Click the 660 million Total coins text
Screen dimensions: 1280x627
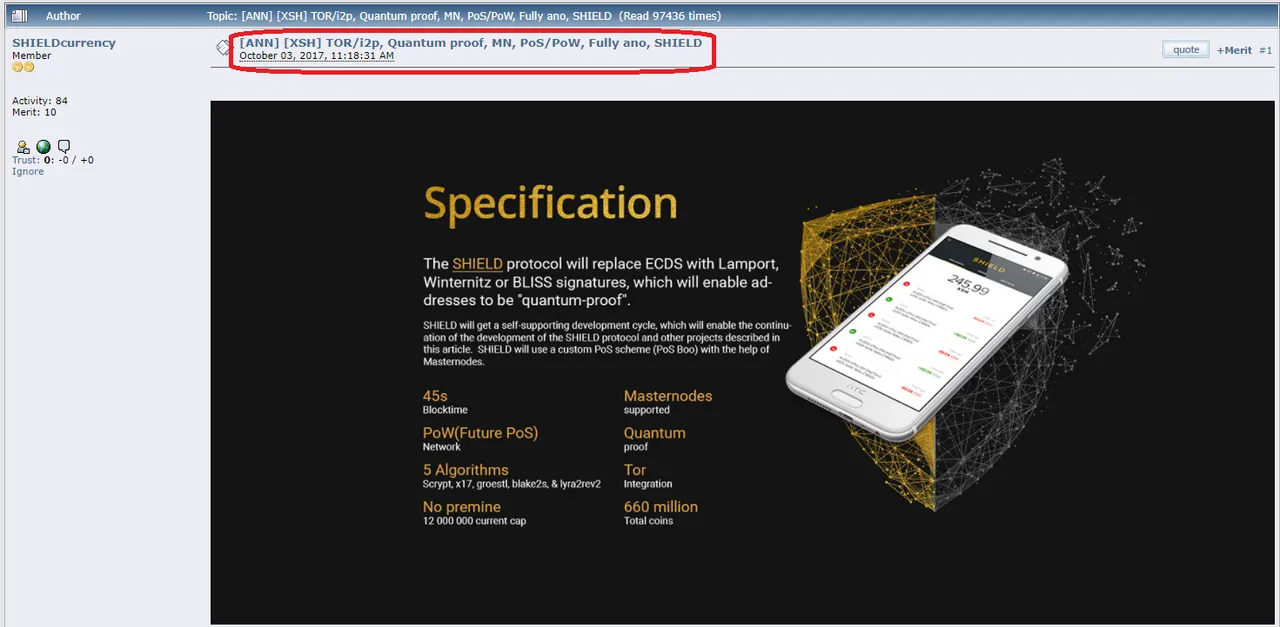pyautogui.click(x=661, y=513)
